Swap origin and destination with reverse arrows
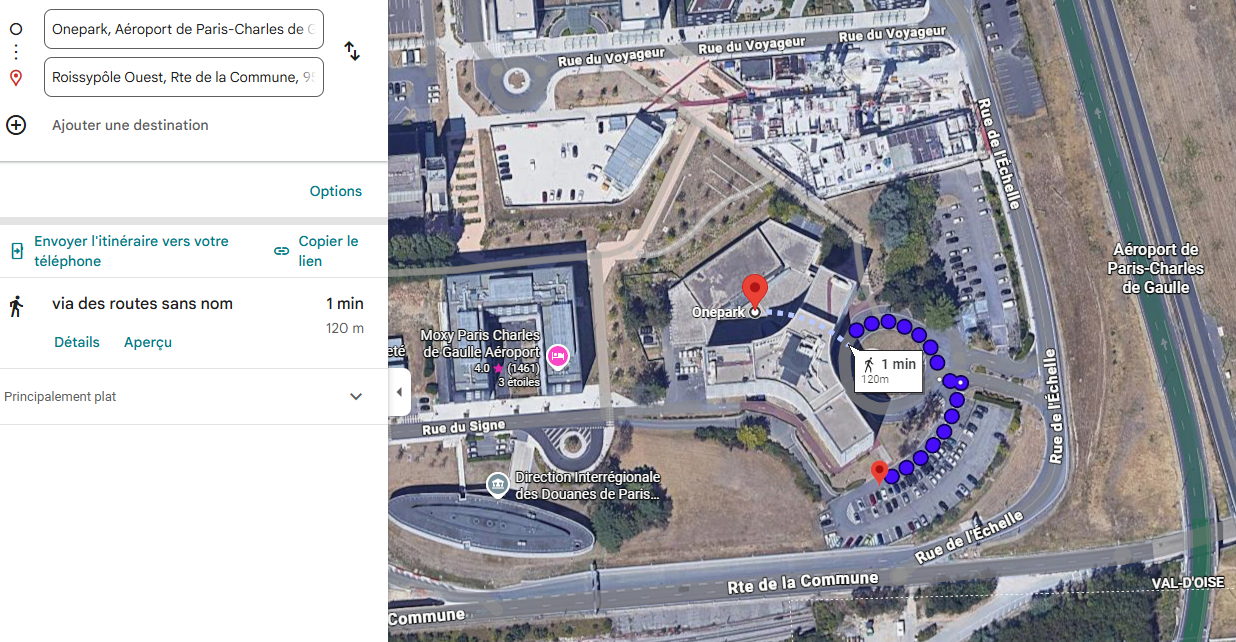 click(352, 51)
